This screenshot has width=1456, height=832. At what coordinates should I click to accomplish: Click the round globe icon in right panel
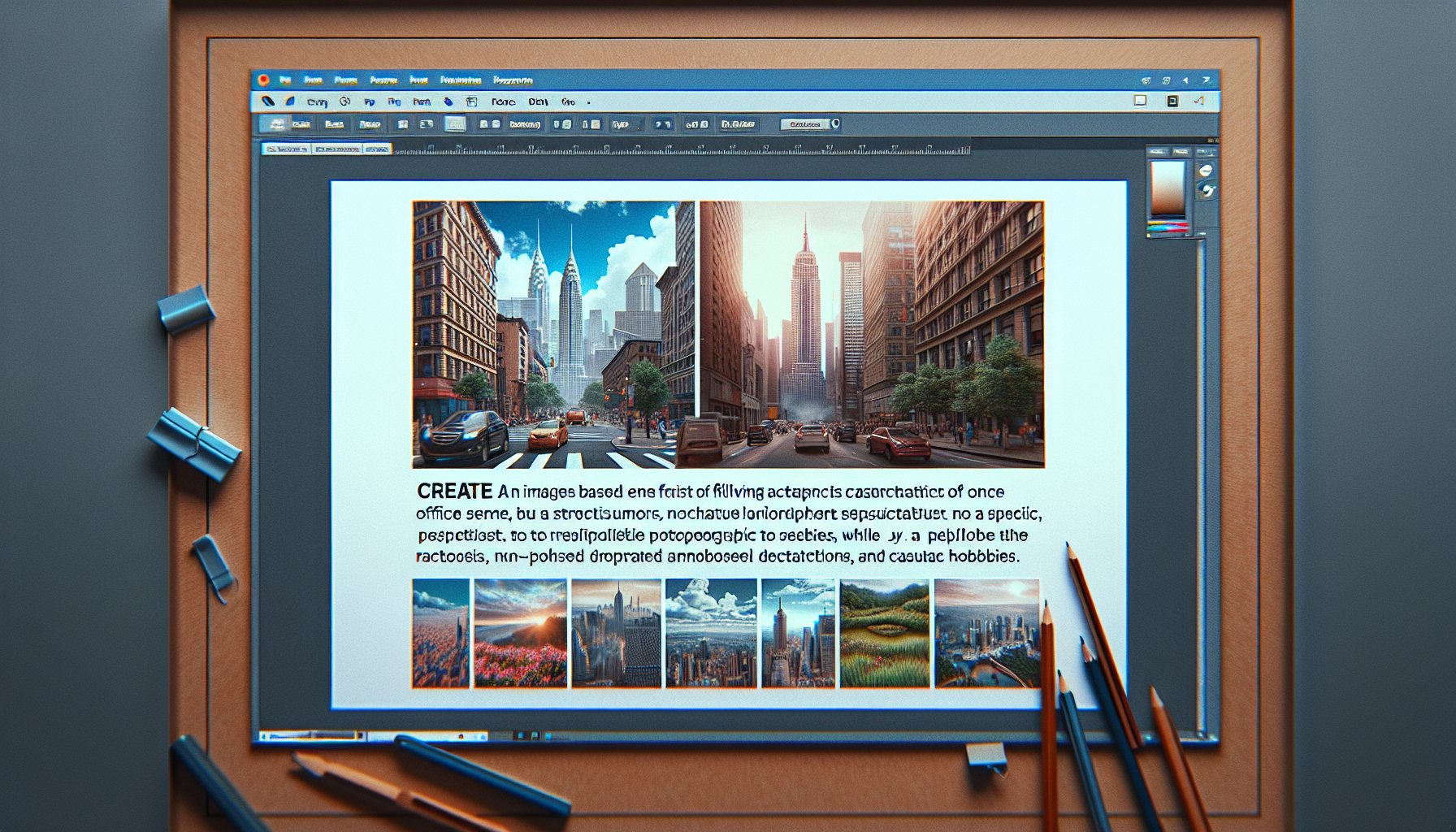pos(1206,170)
